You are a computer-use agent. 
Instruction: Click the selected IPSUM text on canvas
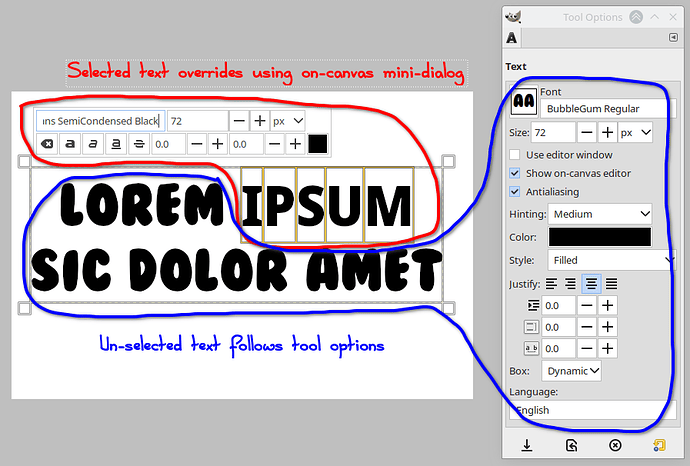(327, 205)
